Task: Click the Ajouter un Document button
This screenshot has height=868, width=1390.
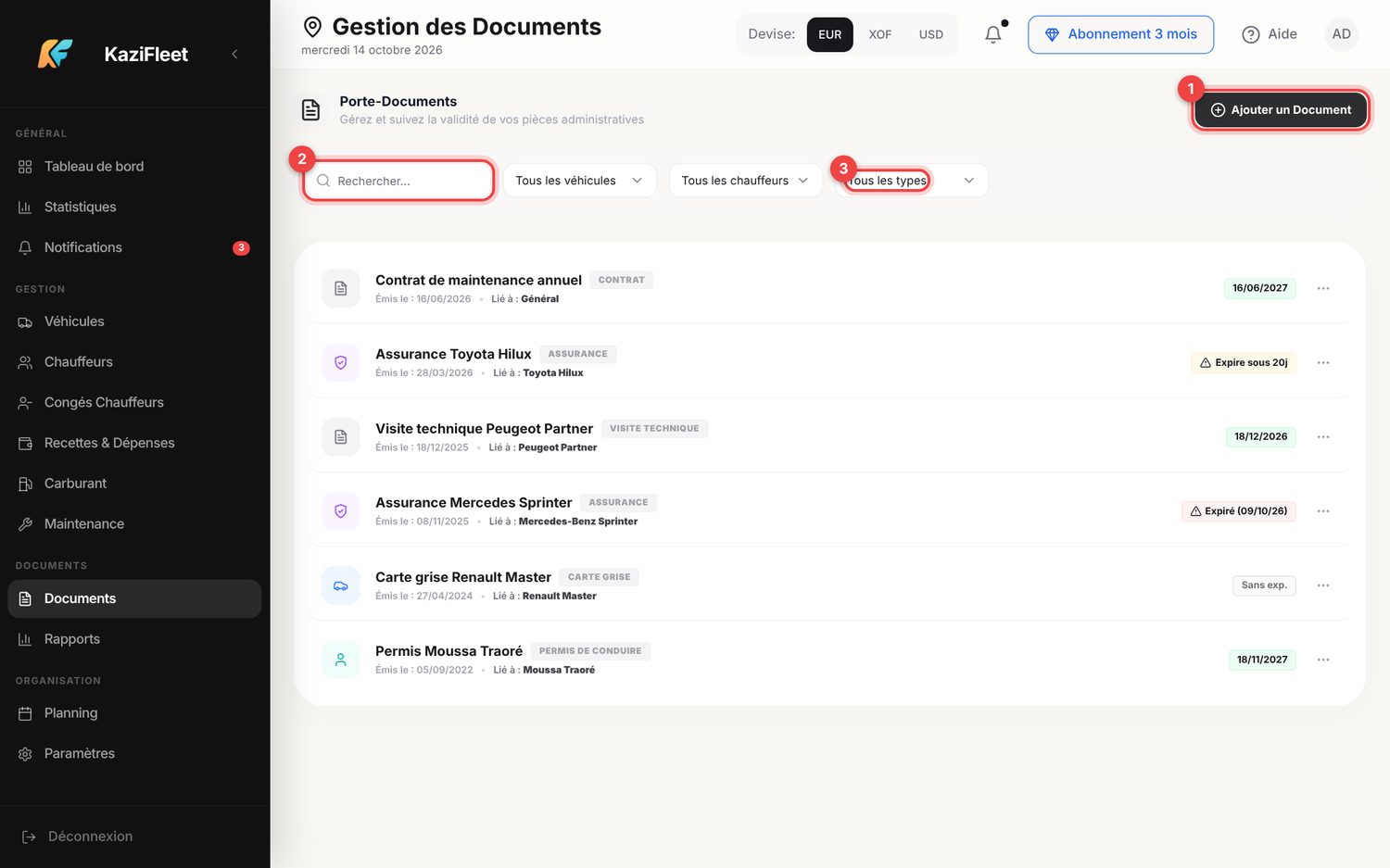Action: [1281, 110]
